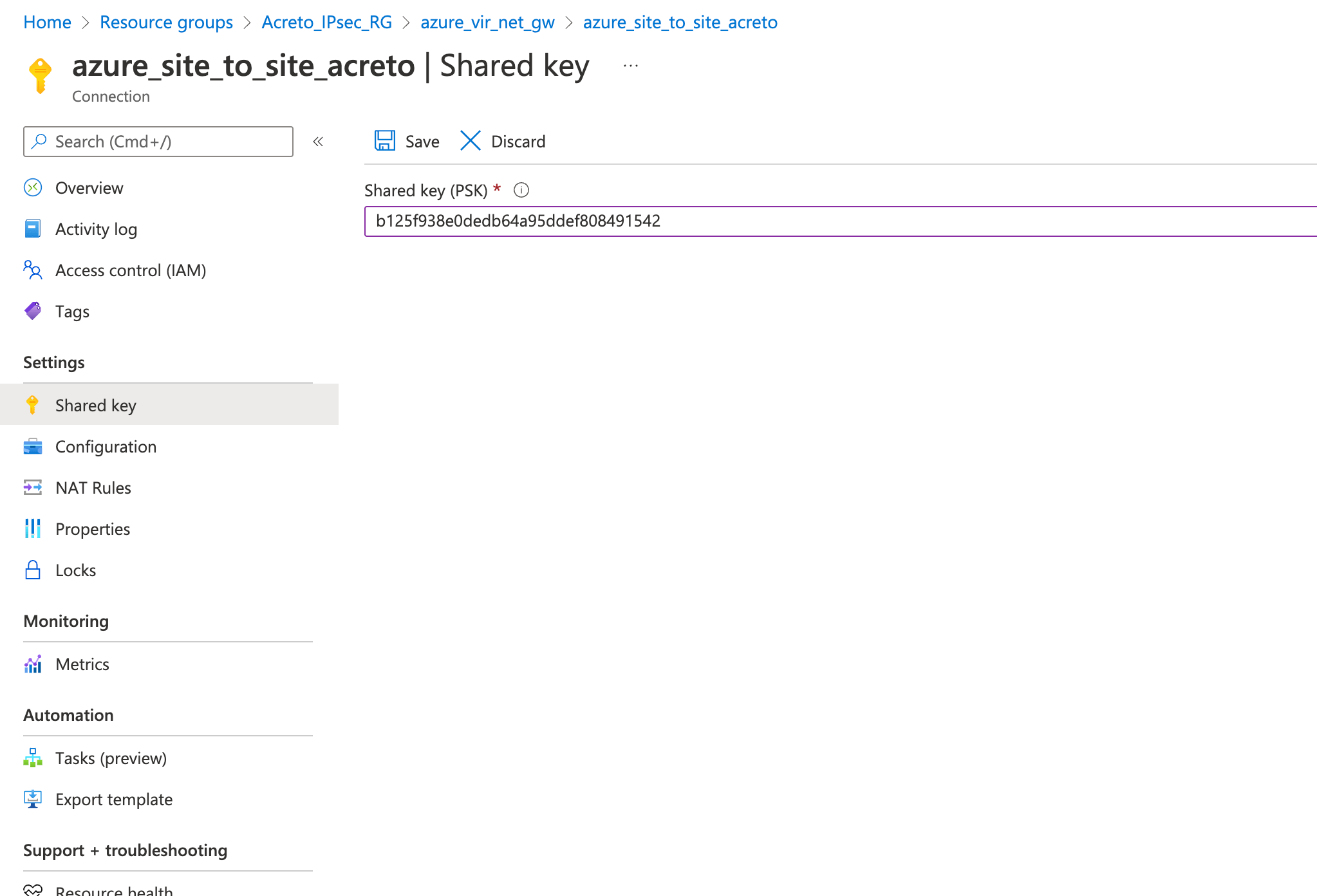Viewport: 1317px width, 896px height.
Task: Click the Configuration toolbox icon
Action: point(33,446)
